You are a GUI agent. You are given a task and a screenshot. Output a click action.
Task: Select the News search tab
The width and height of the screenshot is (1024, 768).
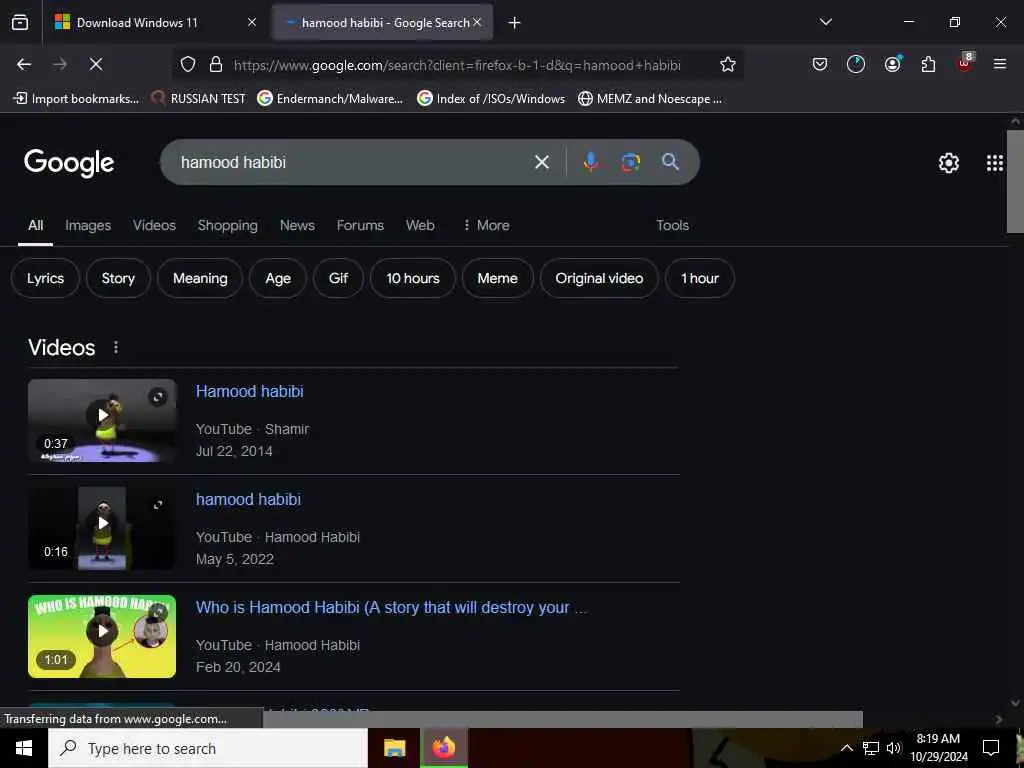297,225
